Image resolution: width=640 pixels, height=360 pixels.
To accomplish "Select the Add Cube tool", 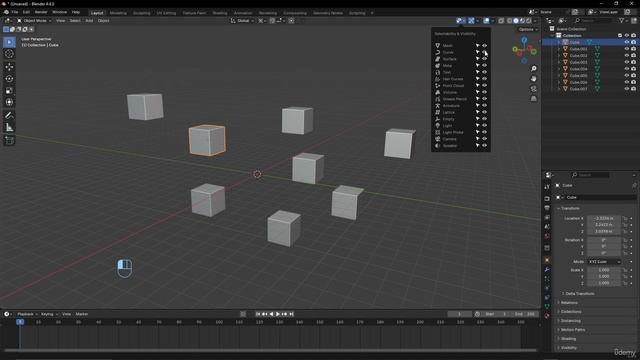I will [9, 140].
